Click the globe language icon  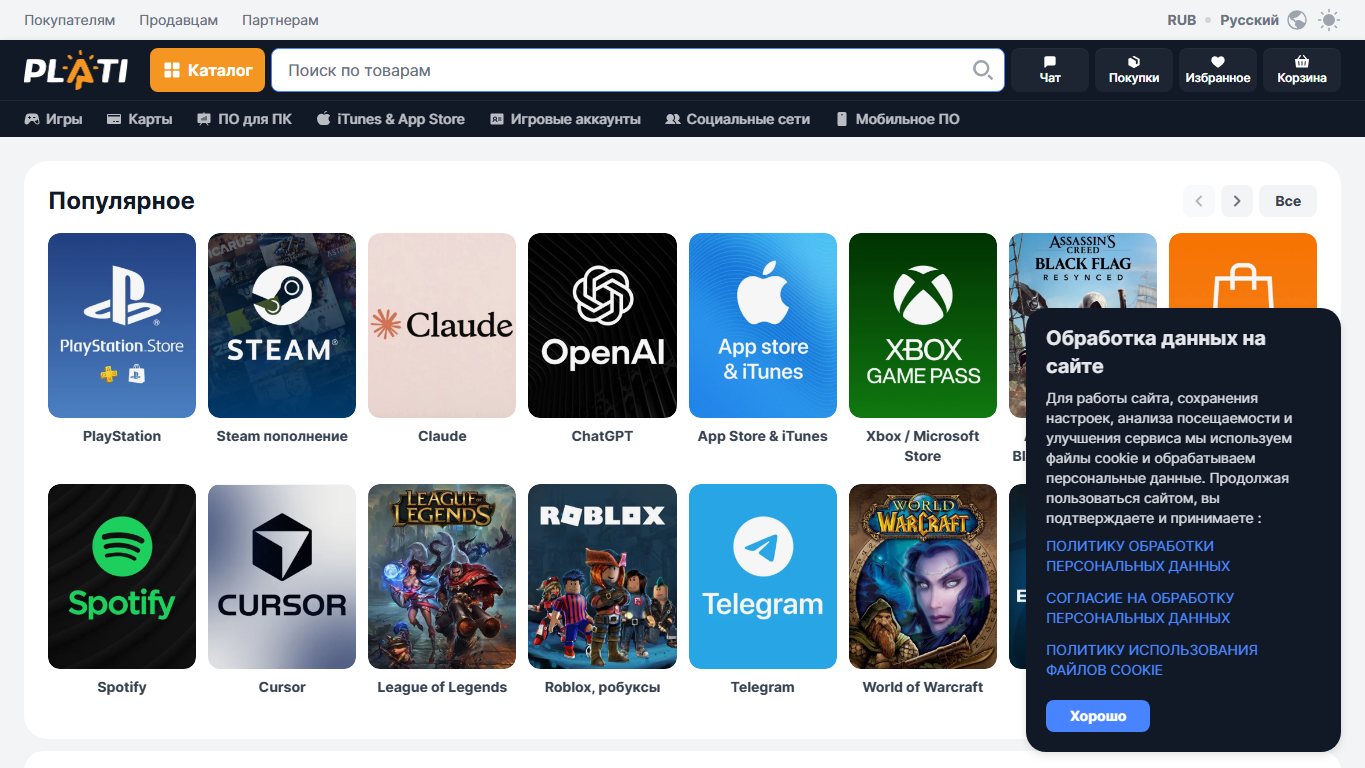pos(1297,20)
